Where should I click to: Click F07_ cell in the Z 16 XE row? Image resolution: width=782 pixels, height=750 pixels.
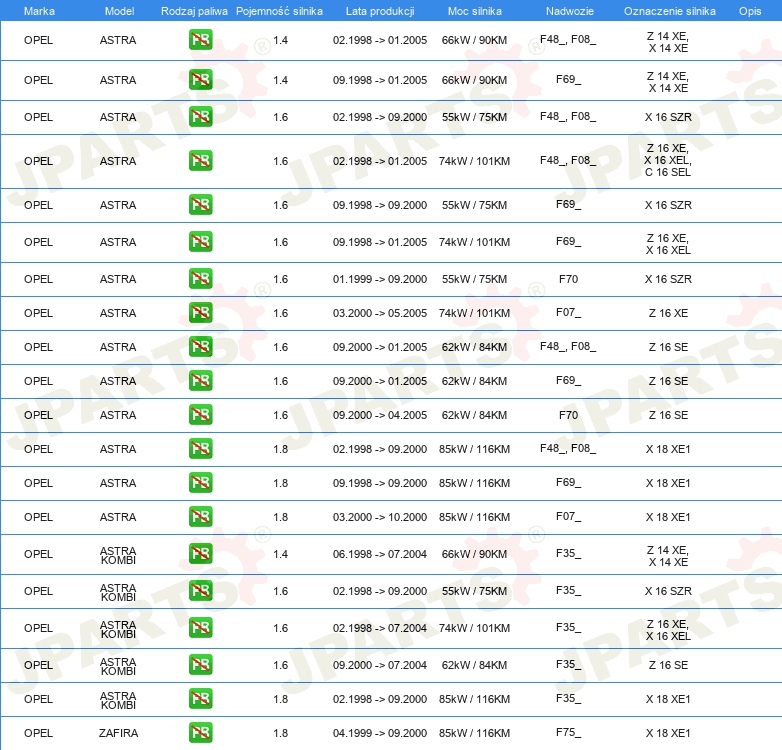pos(569,312)
